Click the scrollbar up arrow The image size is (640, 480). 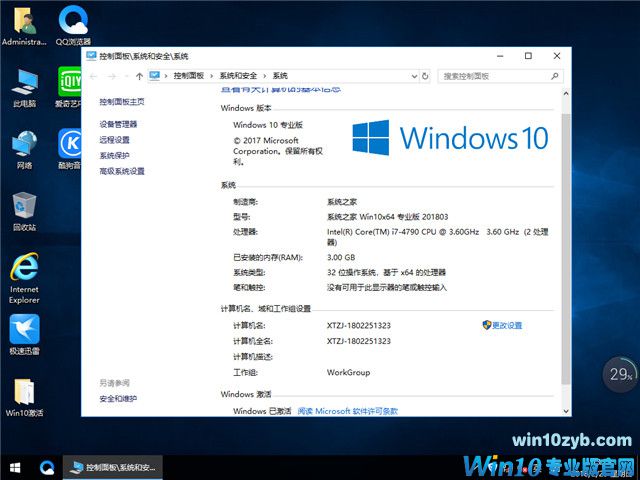pyautogui.click(x=566, y=93)
